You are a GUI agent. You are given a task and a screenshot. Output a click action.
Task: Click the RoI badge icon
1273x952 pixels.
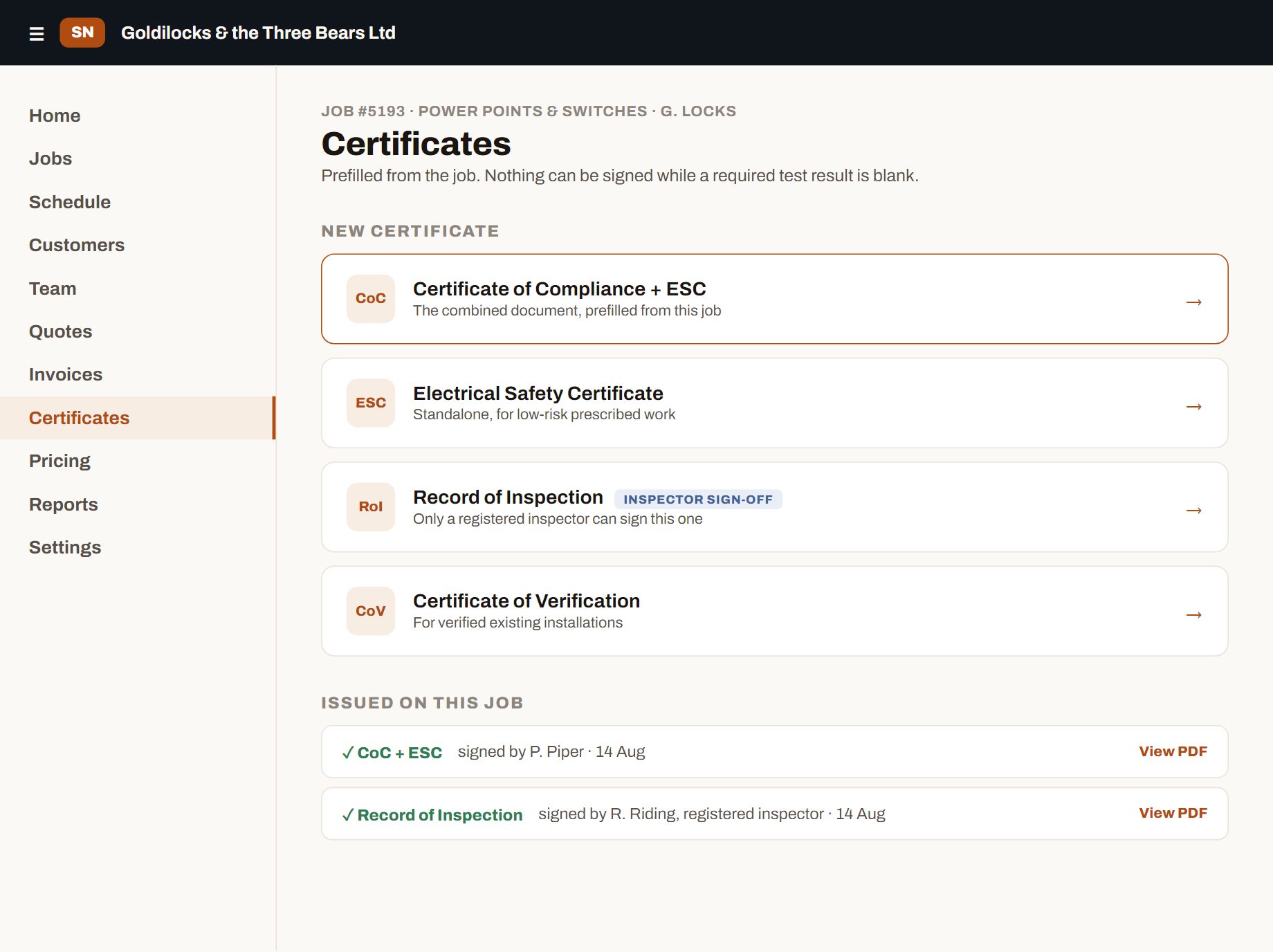371,507
